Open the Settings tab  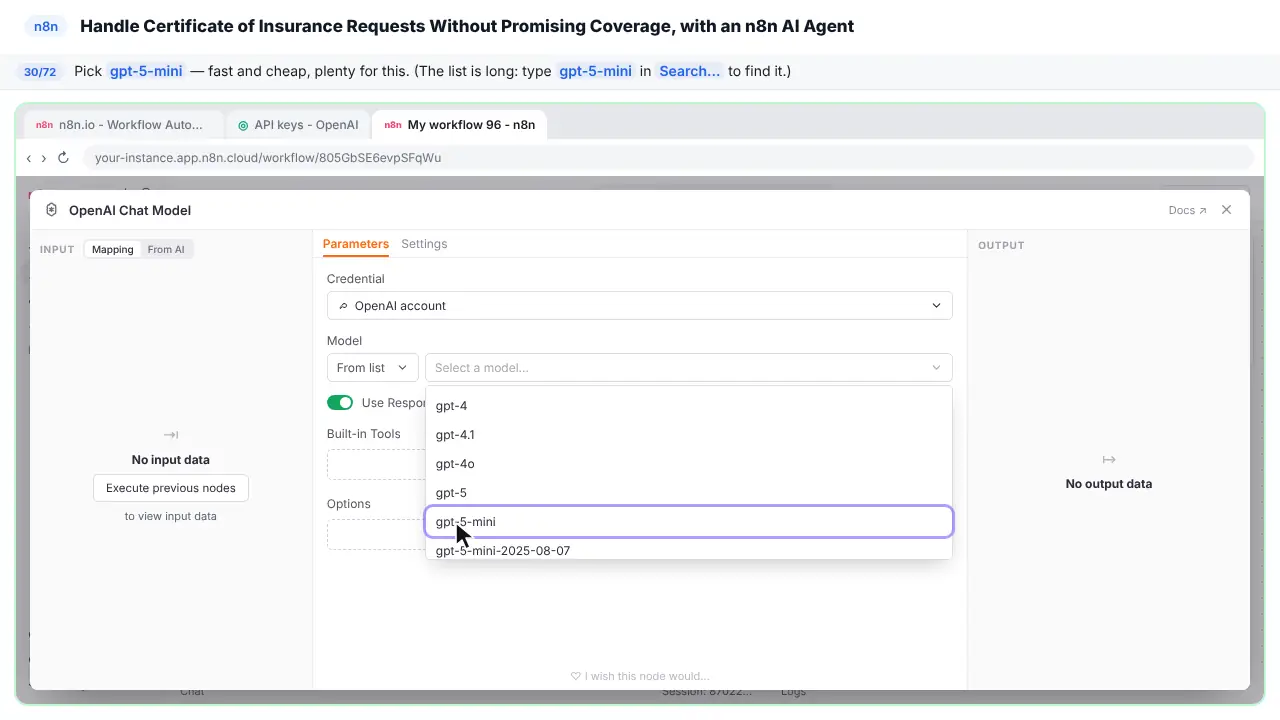(424, 244)
